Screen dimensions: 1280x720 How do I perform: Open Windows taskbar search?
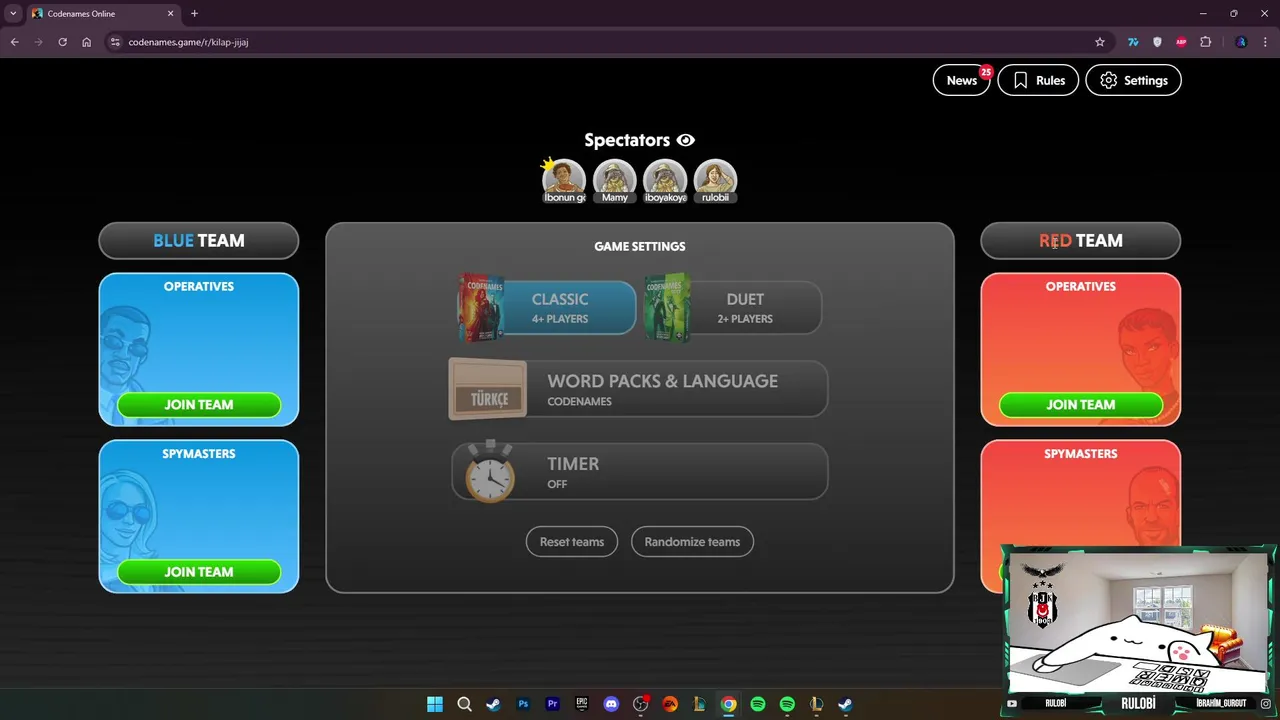[464, 704]
